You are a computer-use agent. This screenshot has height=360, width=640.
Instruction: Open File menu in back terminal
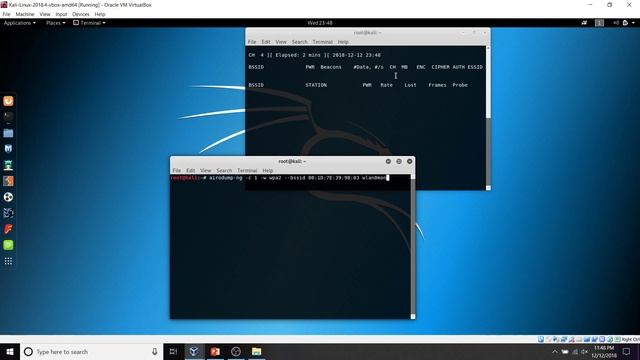252,42
